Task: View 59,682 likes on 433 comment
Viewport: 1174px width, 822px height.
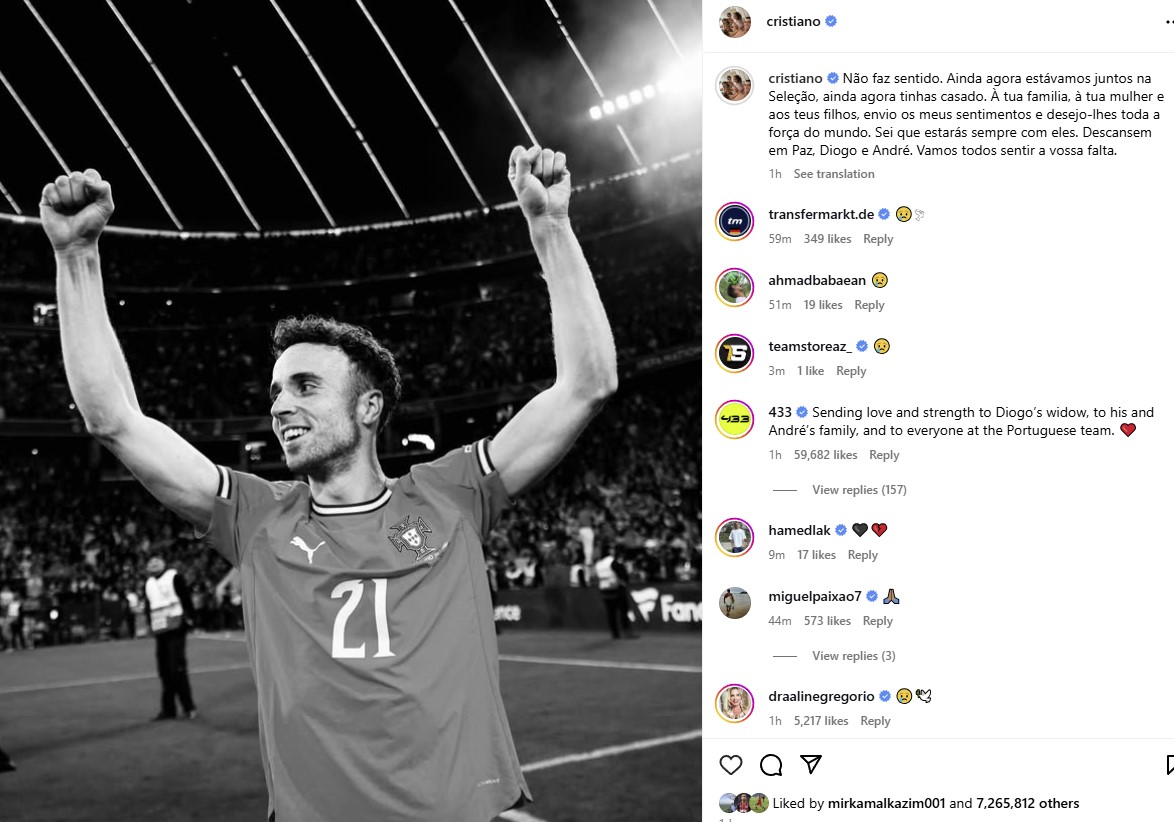Action: 825,455
